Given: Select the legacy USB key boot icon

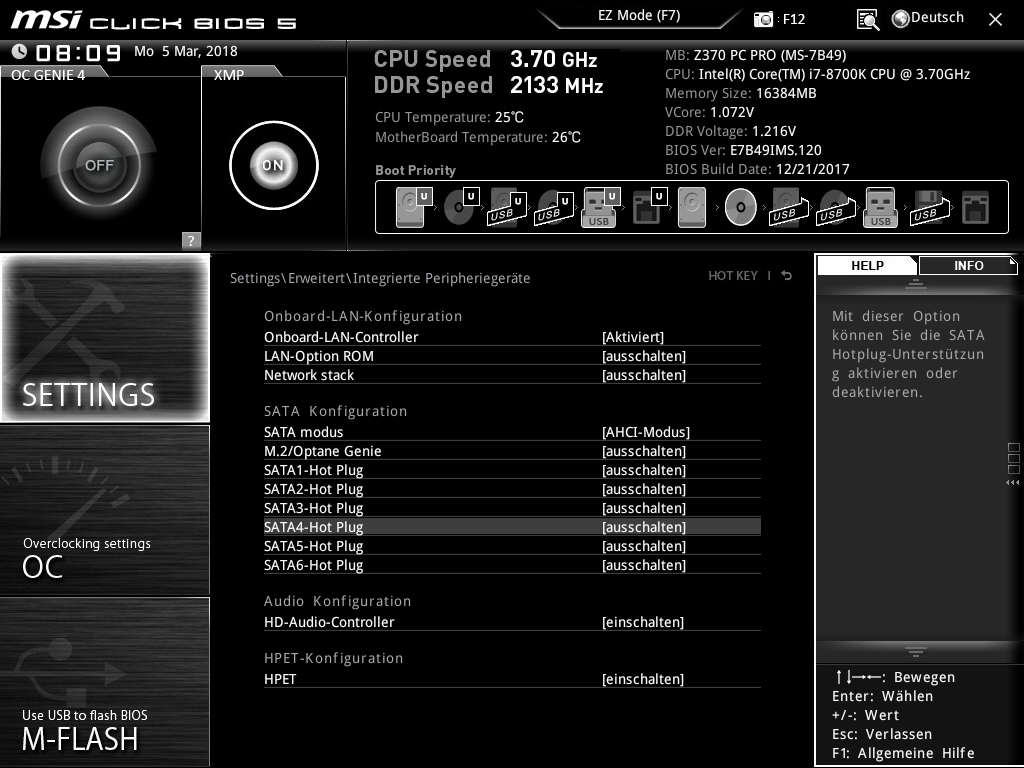Looking at the screenshot, I should [881, 207].
